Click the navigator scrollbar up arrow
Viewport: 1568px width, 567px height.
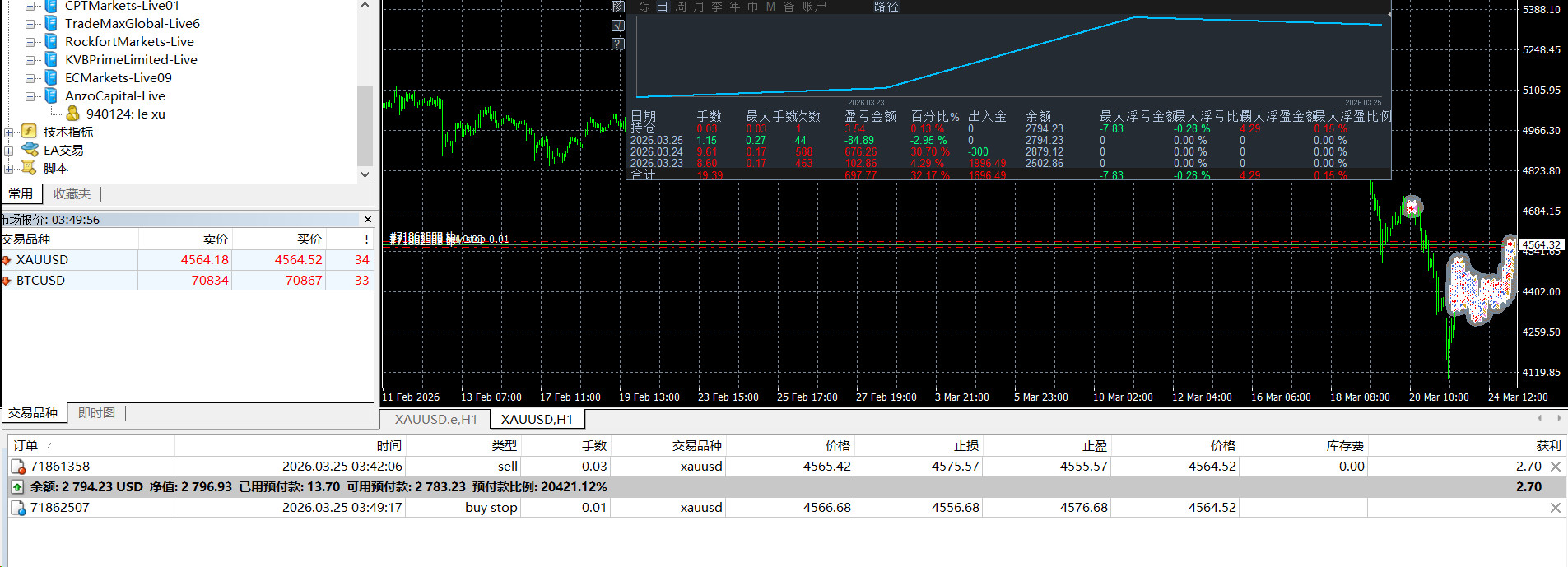[x=365, y=6]
